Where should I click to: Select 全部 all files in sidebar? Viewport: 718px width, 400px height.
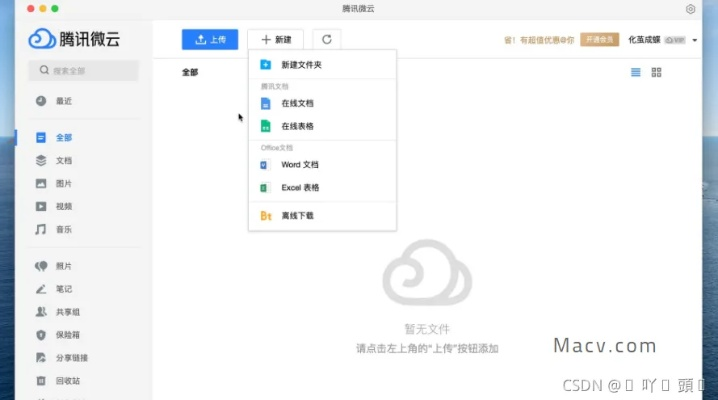(64, 137)
